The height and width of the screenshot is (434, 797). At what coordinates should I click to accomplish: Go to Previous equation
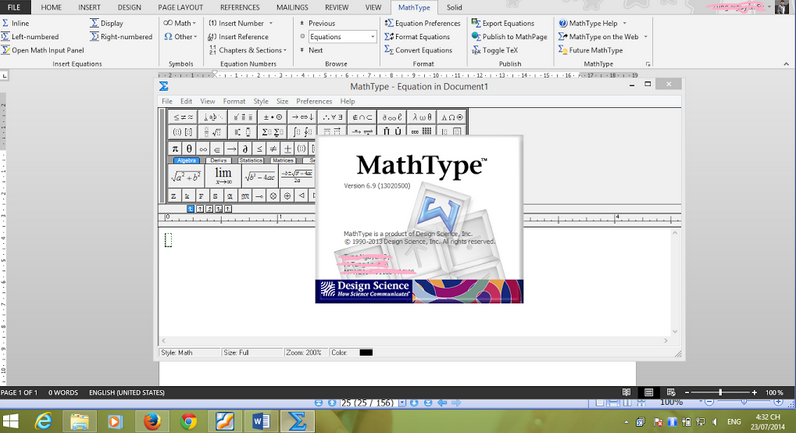click(x=317, y=23)
